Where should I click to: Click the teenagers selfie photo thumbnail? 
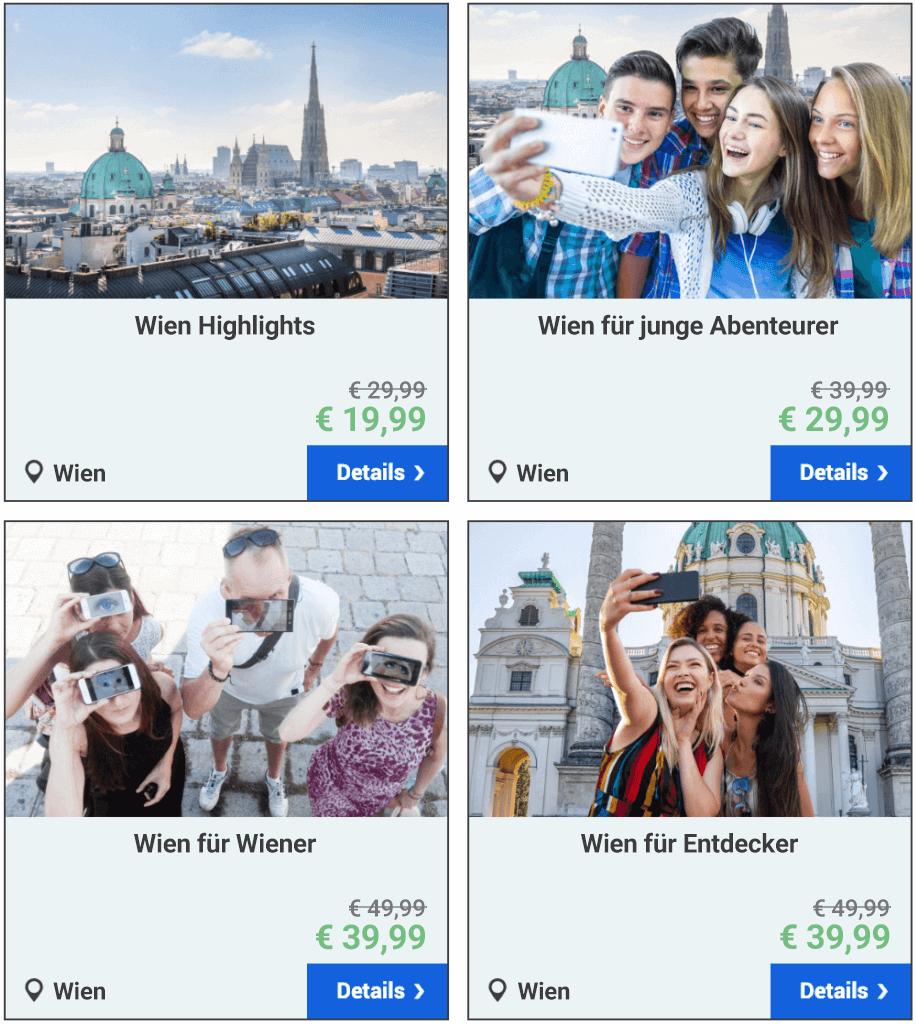pyautogui.click(x=690, y=152)
